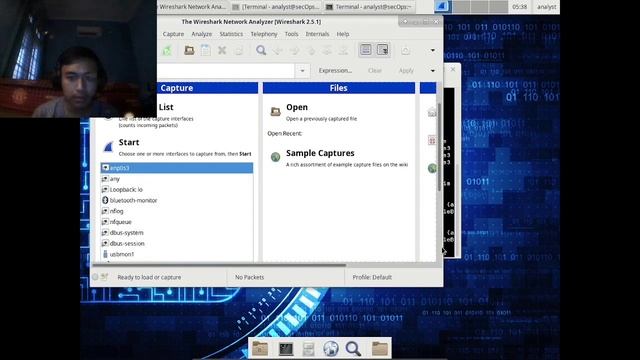This screenshot has width=640, height=360.
Task: Open the Internals menu
Action: [317, 34]
